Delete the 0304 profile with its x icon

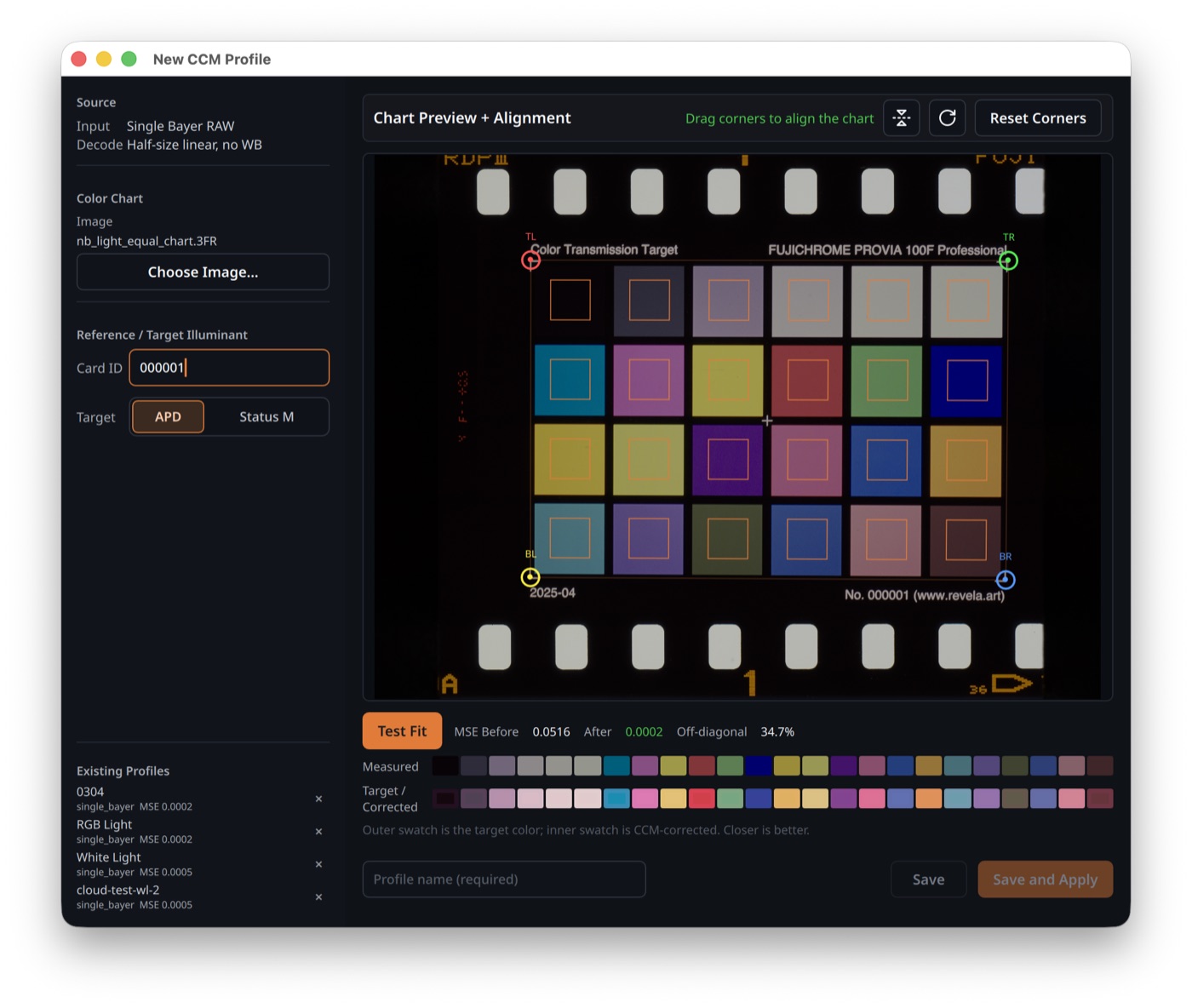tap(318, 799)
